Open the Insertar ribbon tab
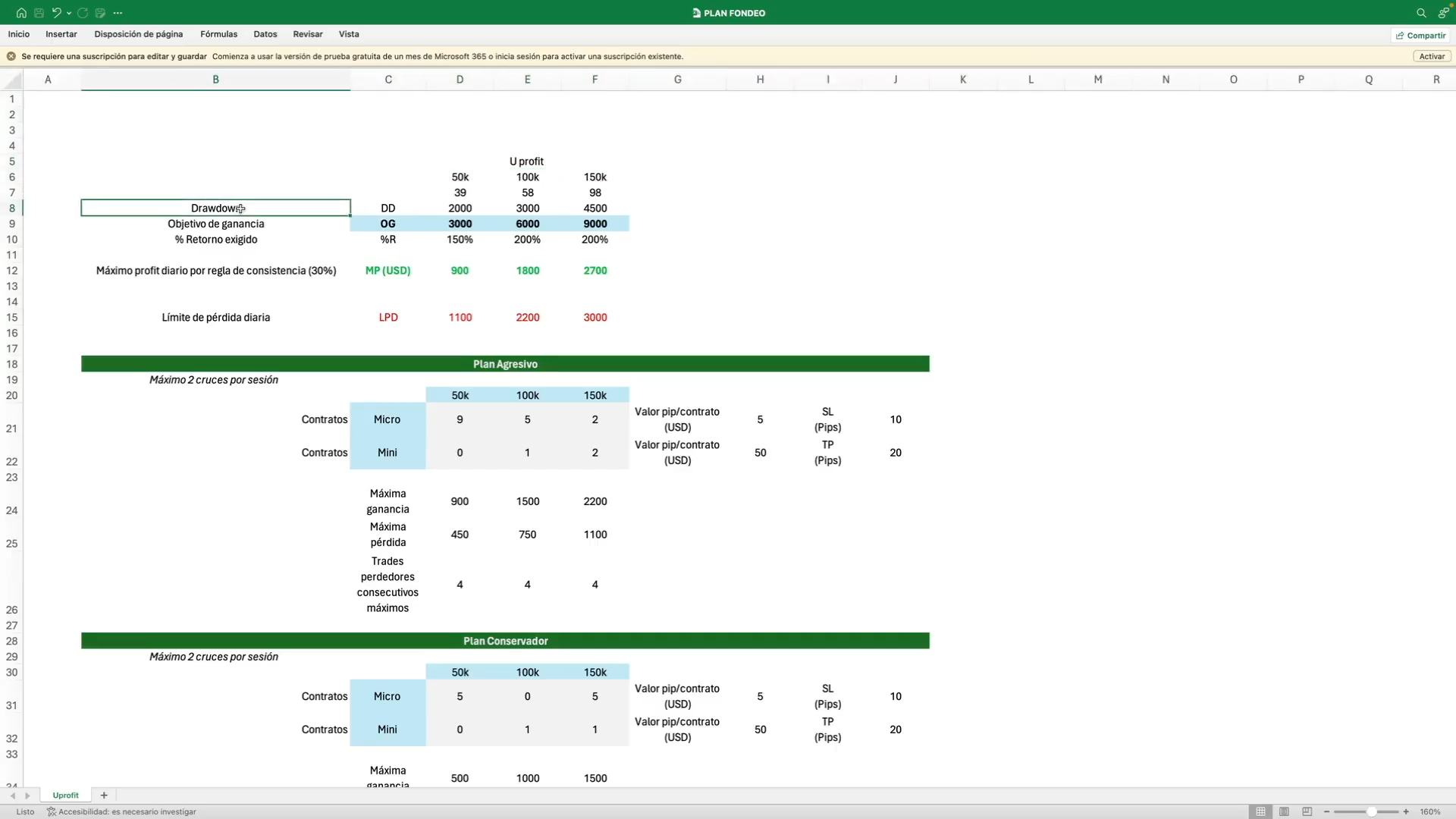1456x819 pixels. click(61, 34)
